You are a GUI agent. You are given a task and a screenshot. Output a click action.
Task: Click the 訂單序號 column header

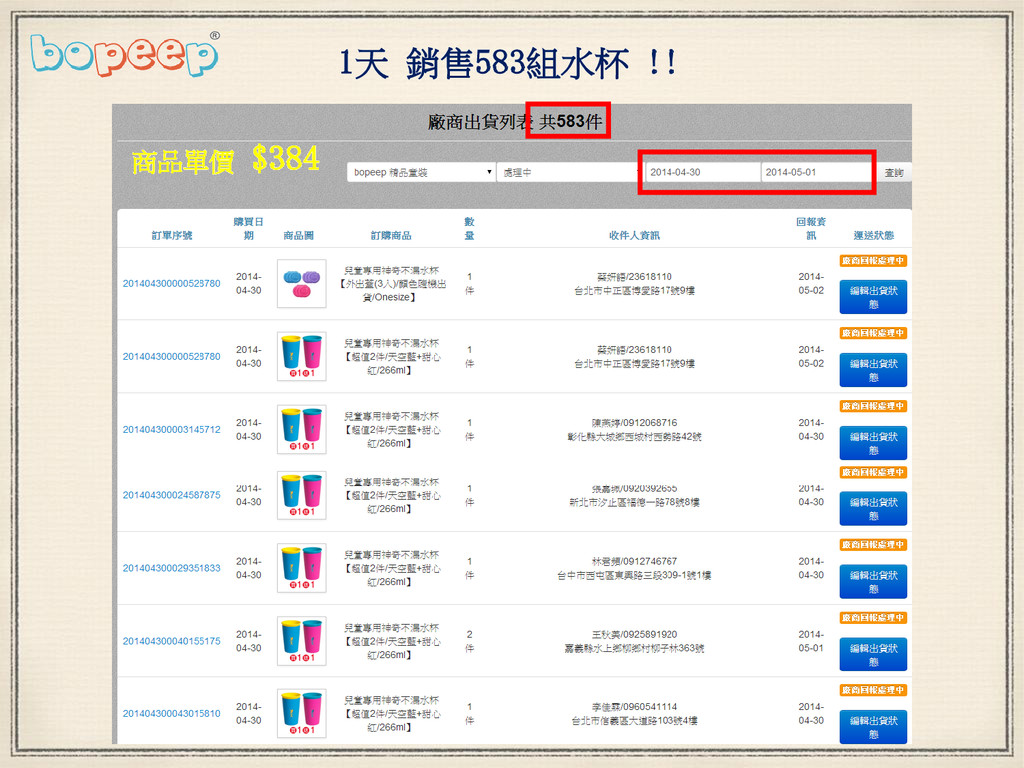(x=172, y=235)
